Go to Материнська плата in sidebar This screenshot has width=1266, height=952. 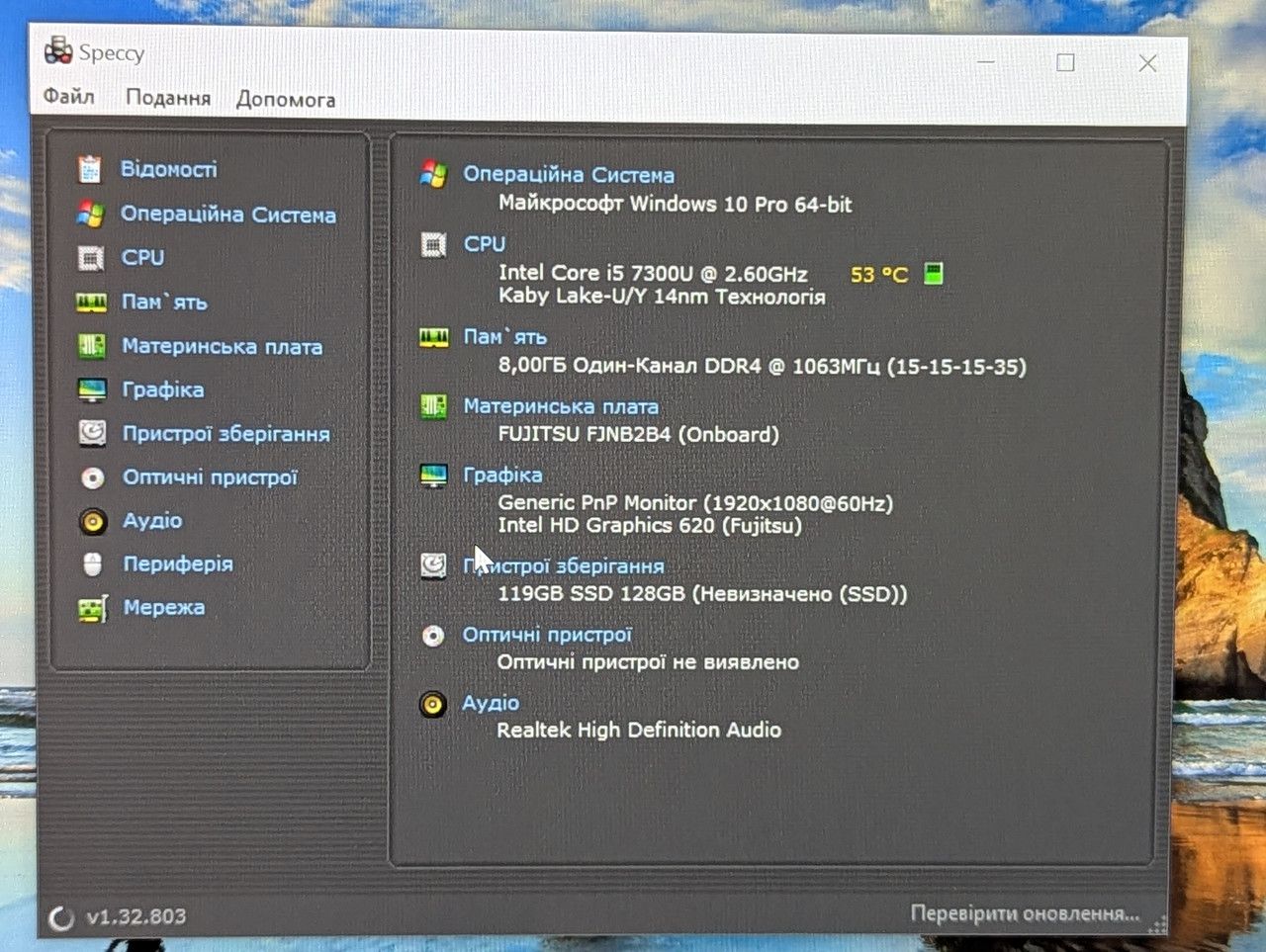point(223,346)
